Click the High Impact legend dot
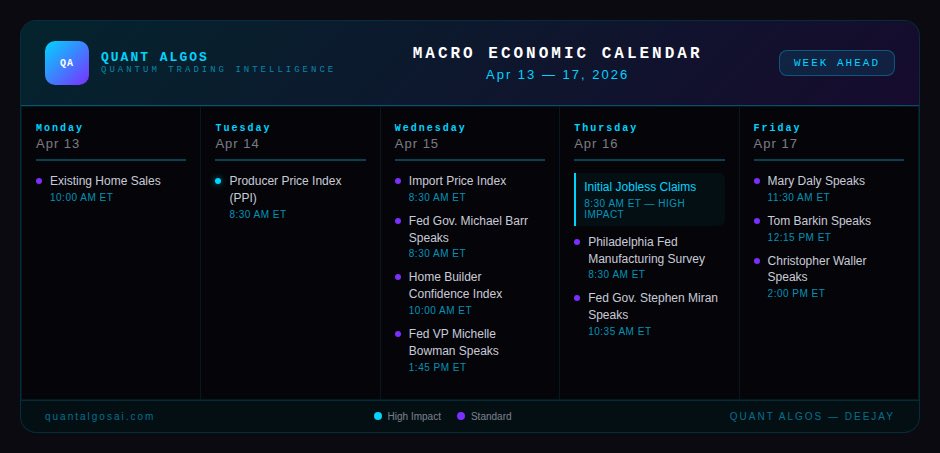The image size is (940, 453). pos(378,416)
